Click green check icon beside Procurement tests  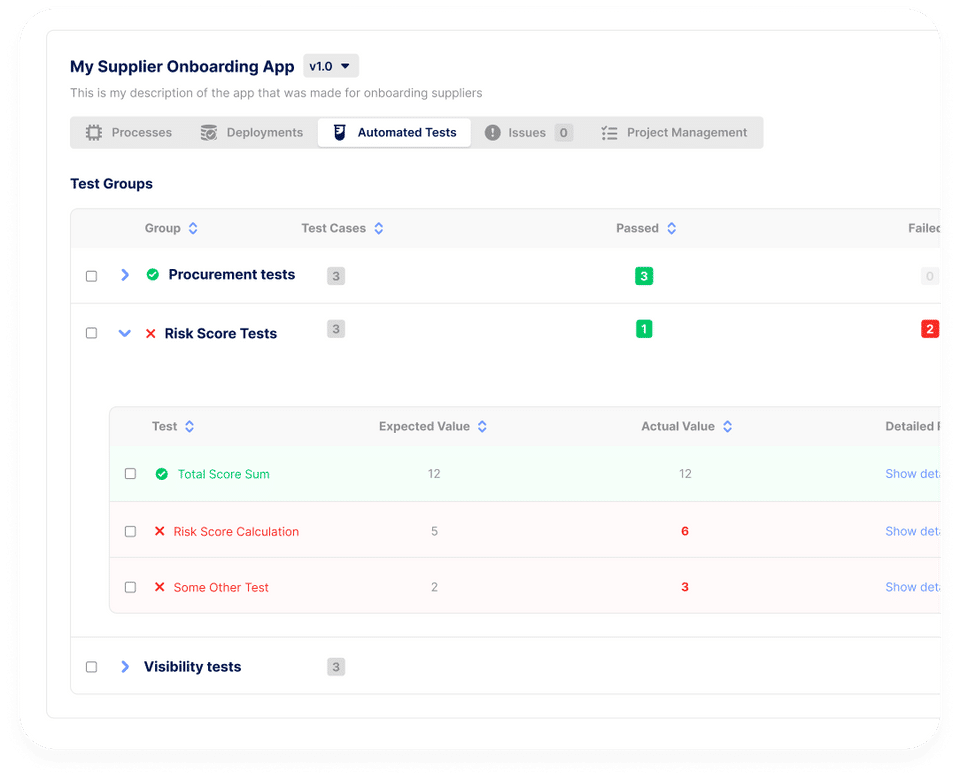(153, 274)
